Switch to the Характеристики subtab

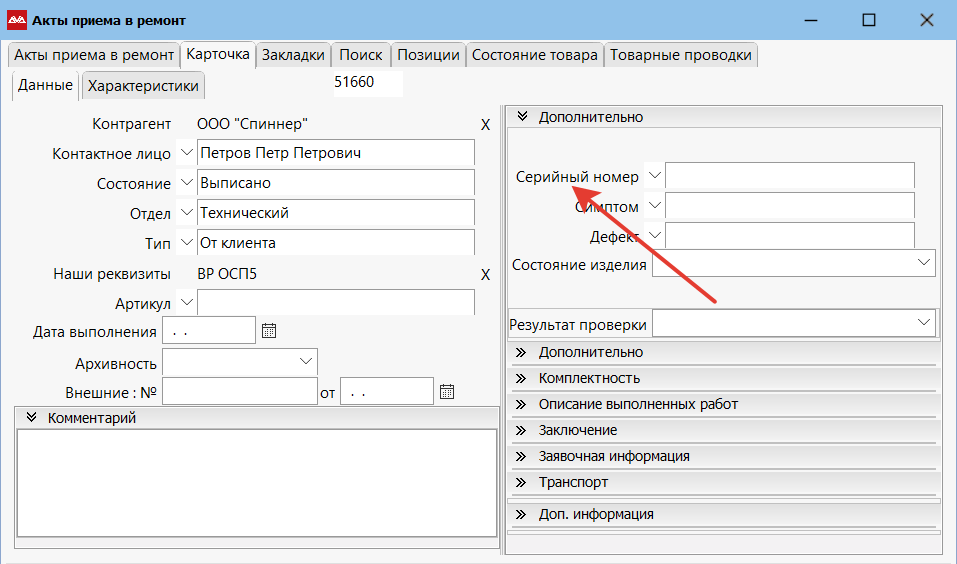143,86
